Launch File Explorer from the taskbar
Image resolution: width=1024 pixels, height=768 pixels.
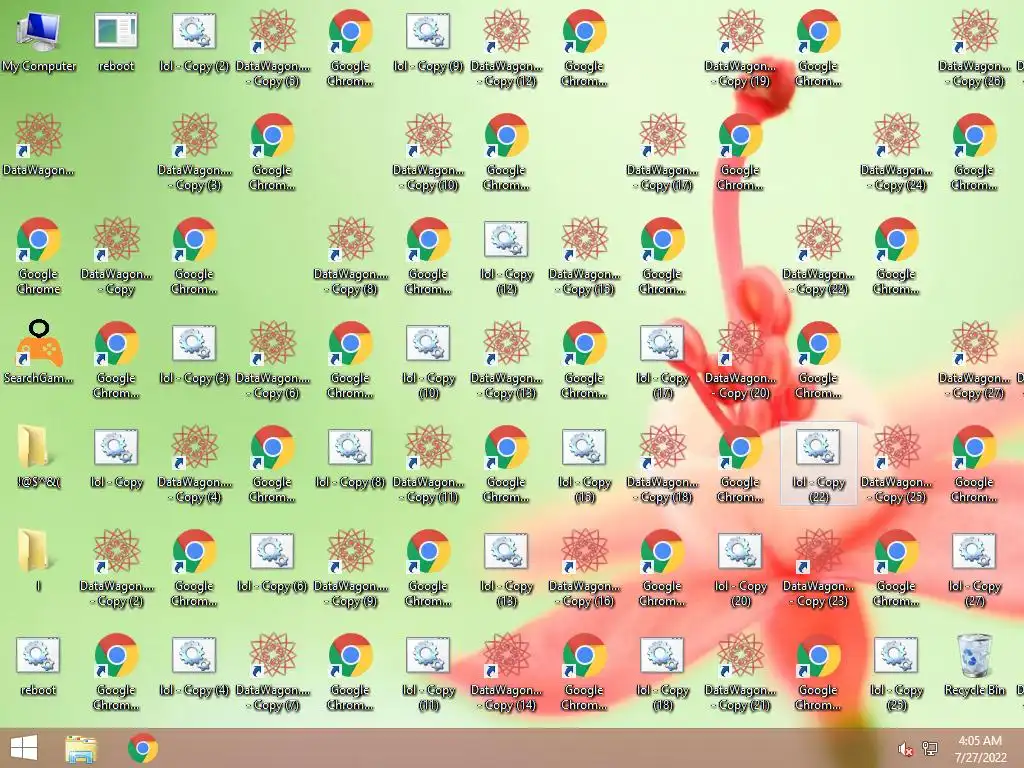[81, 748]
